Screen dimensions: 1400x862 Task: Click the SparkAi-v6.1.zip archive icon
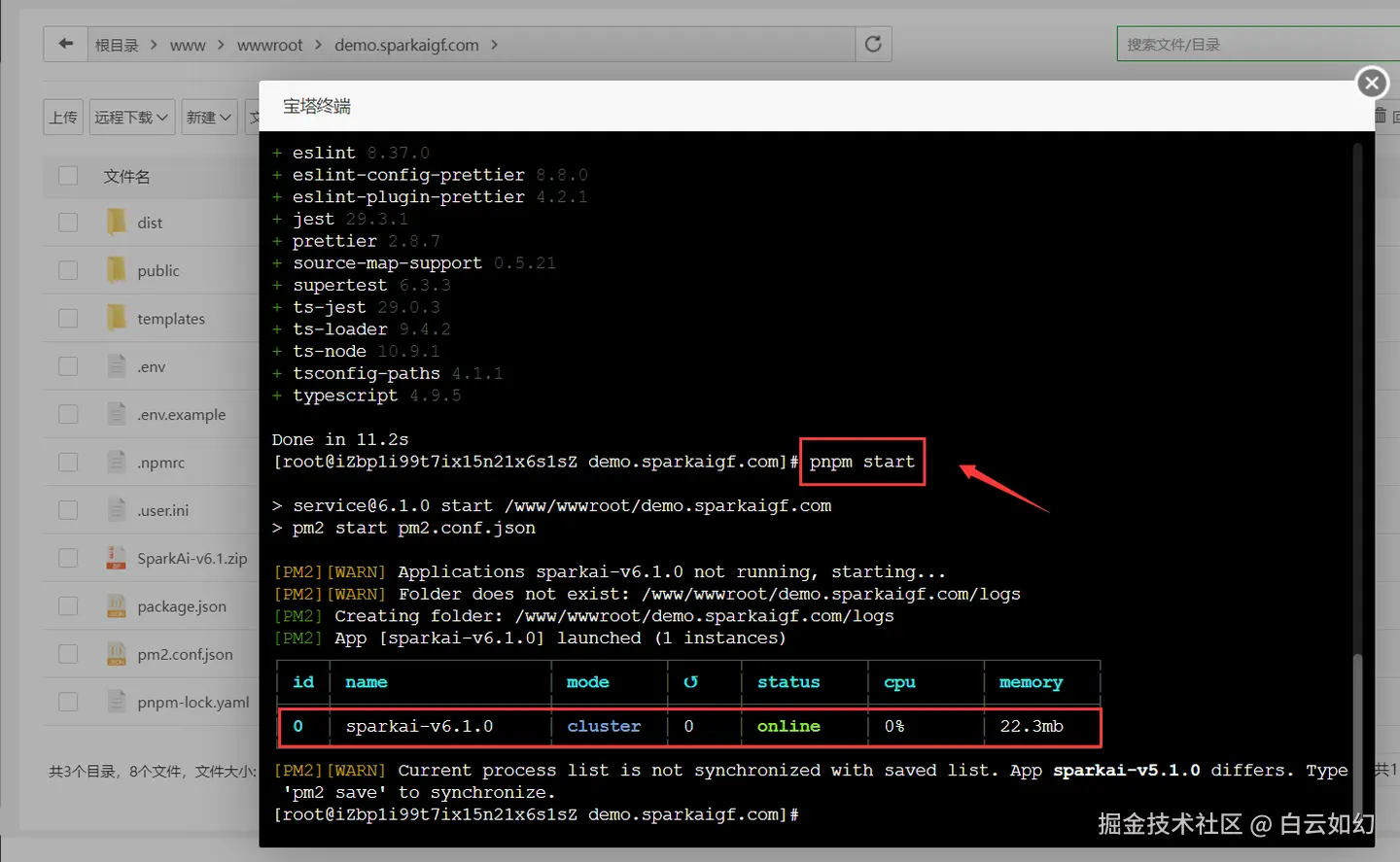117,558
